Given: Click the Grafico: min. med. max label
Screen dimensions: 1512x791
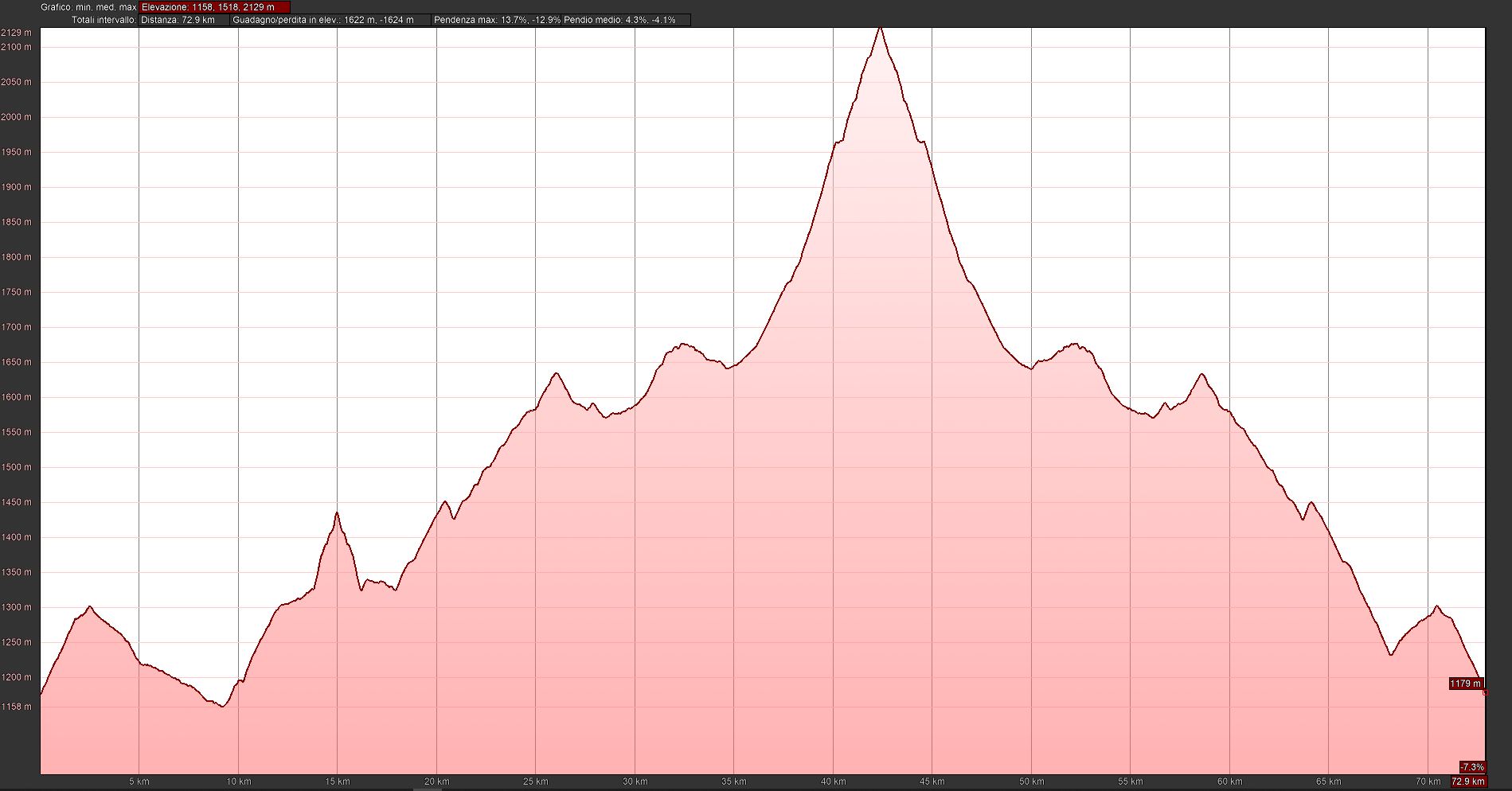Looking at the screenshot, I should (x=88, y=7).
